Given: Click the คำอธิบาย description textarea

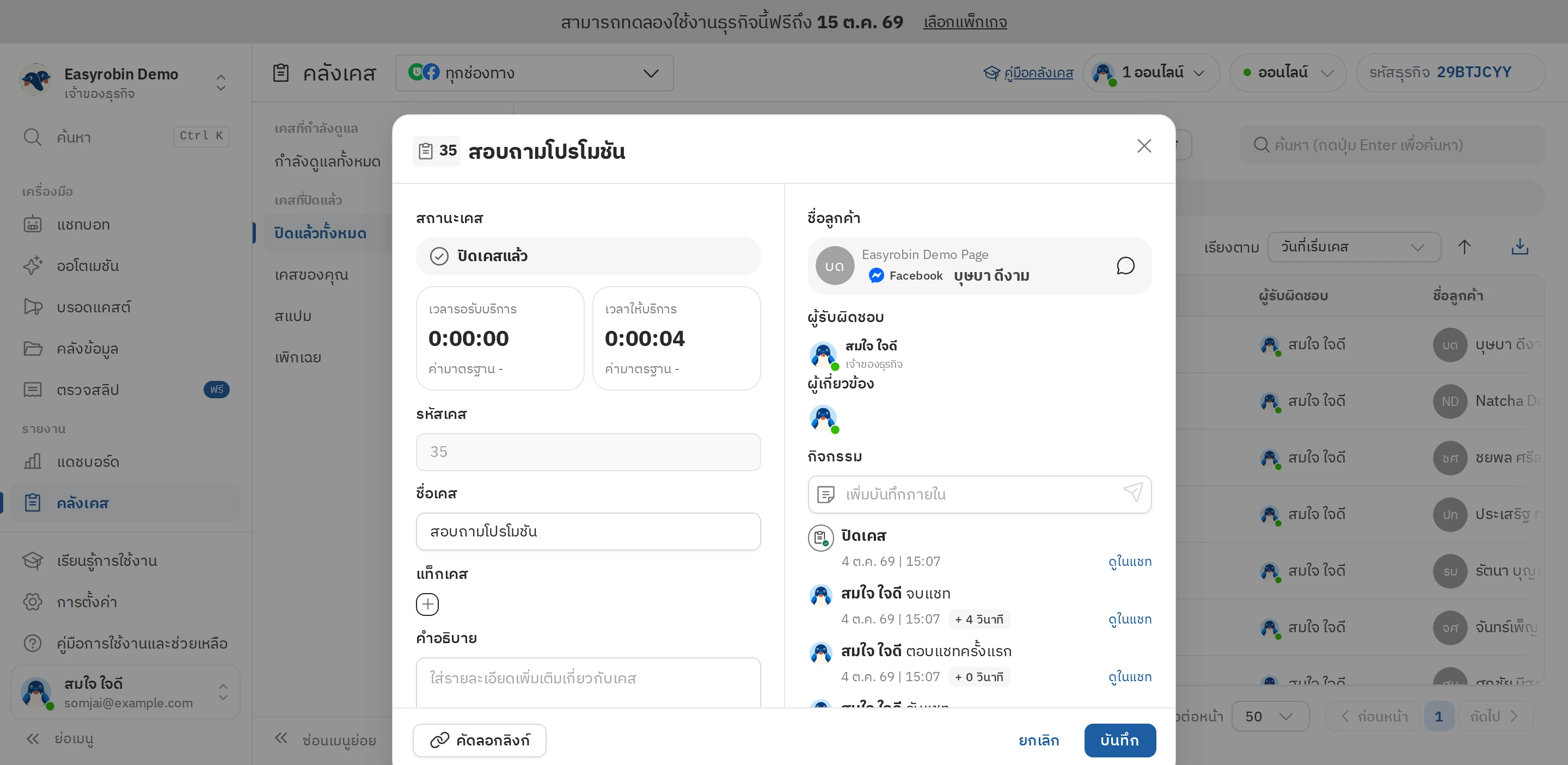Looking at the screenshot, I should [x=588, y=682].
